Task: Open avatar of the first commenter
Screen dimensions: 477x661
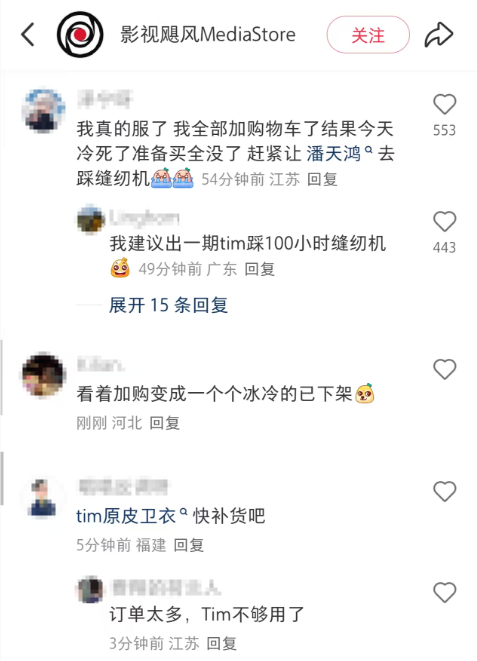Action: click(x=44, y=111)
